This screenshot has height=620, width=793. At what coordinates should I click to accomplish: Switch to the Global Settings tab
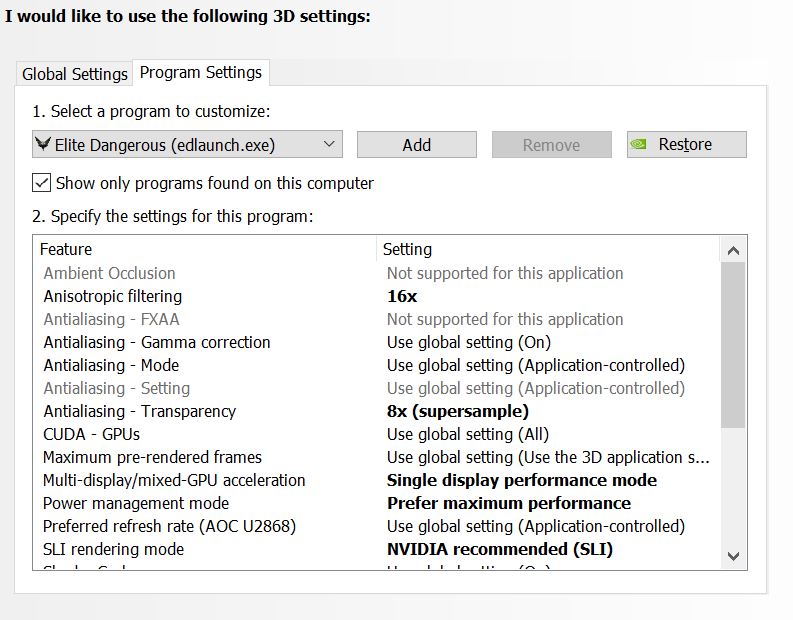click(x=74, y=74)
